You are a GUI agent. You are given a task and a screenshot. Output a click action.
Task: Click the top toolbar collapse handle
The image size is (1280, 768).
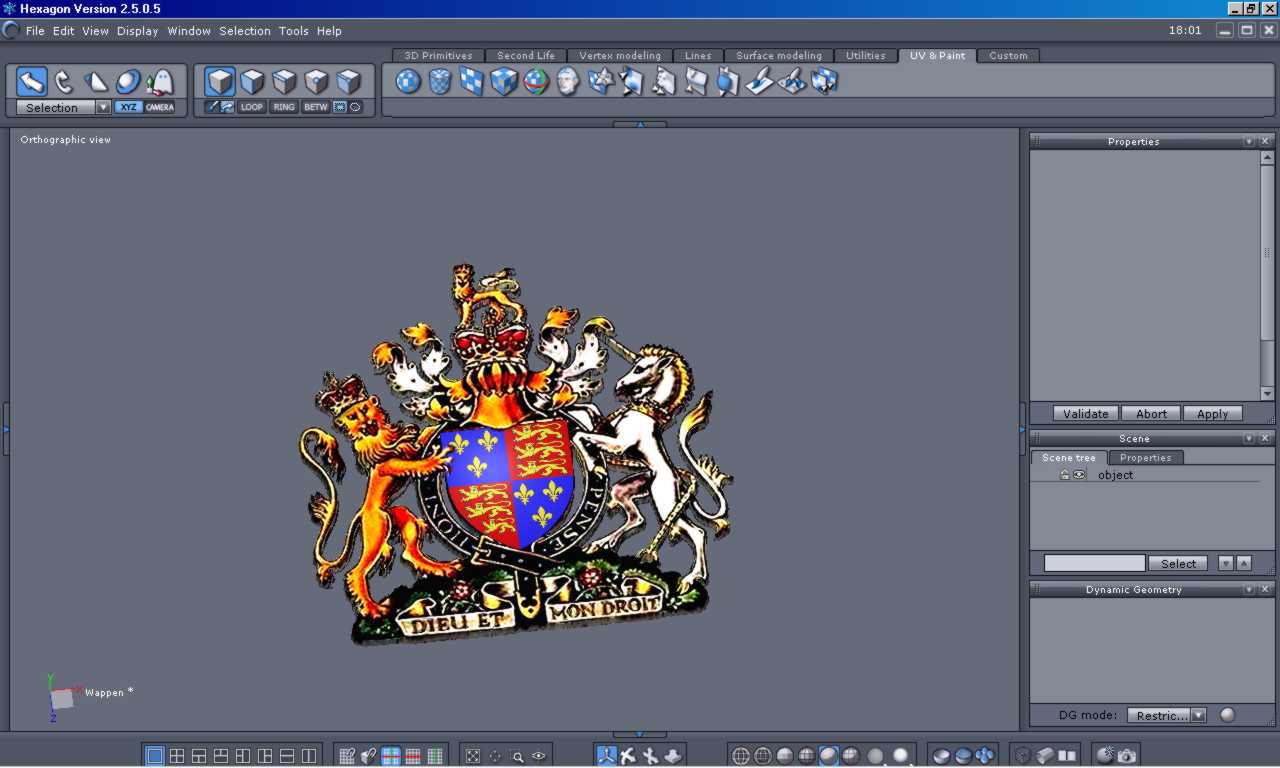pos(639,124)
